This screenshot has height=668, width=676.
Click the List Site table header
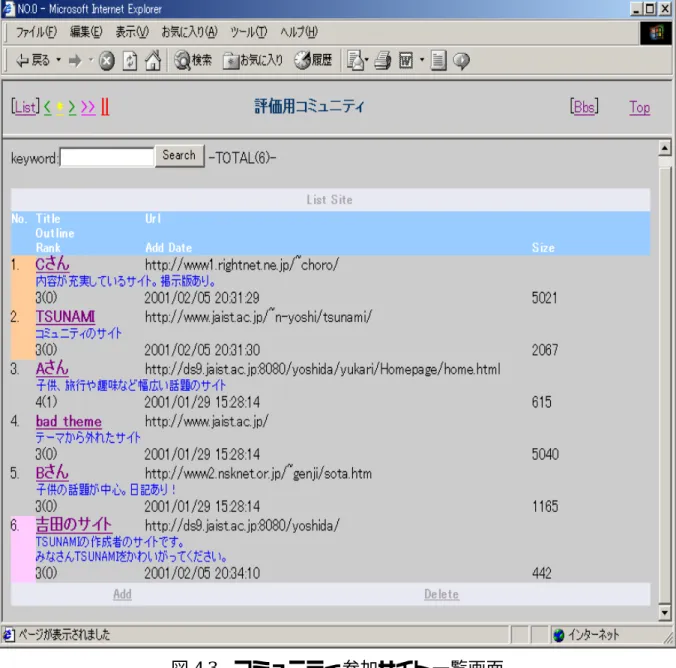[x=330, y=200]
